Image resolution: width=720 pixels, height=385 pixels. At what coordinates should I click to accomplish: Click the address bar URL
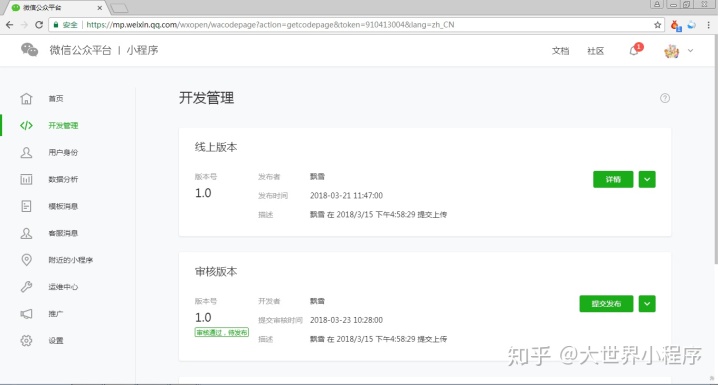point(270,25)
